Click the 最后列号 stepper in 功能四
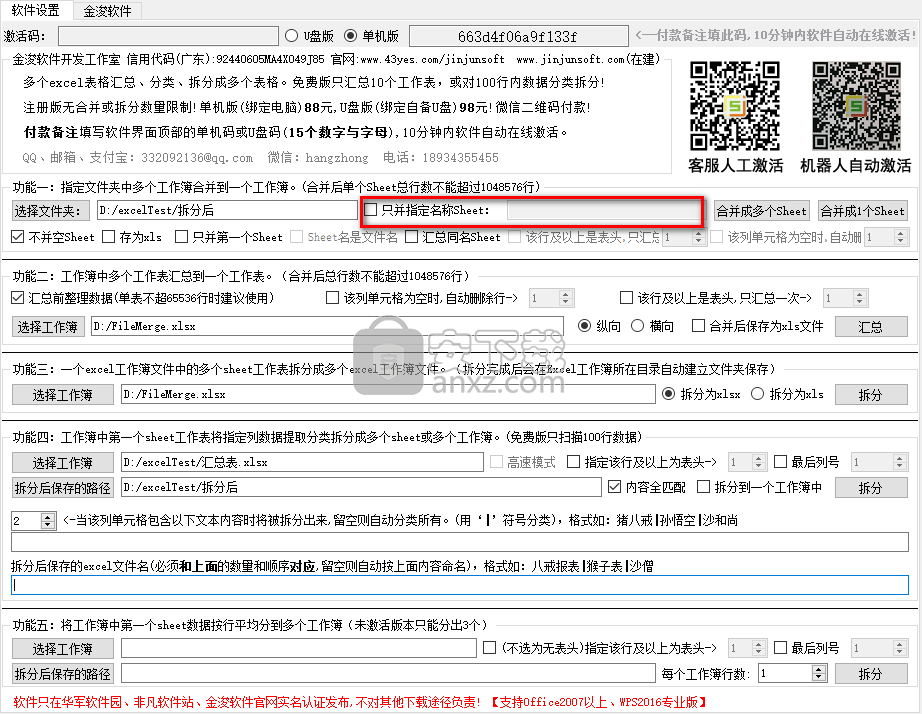Viewport: 922px width, 714px height. coord(879,463)
